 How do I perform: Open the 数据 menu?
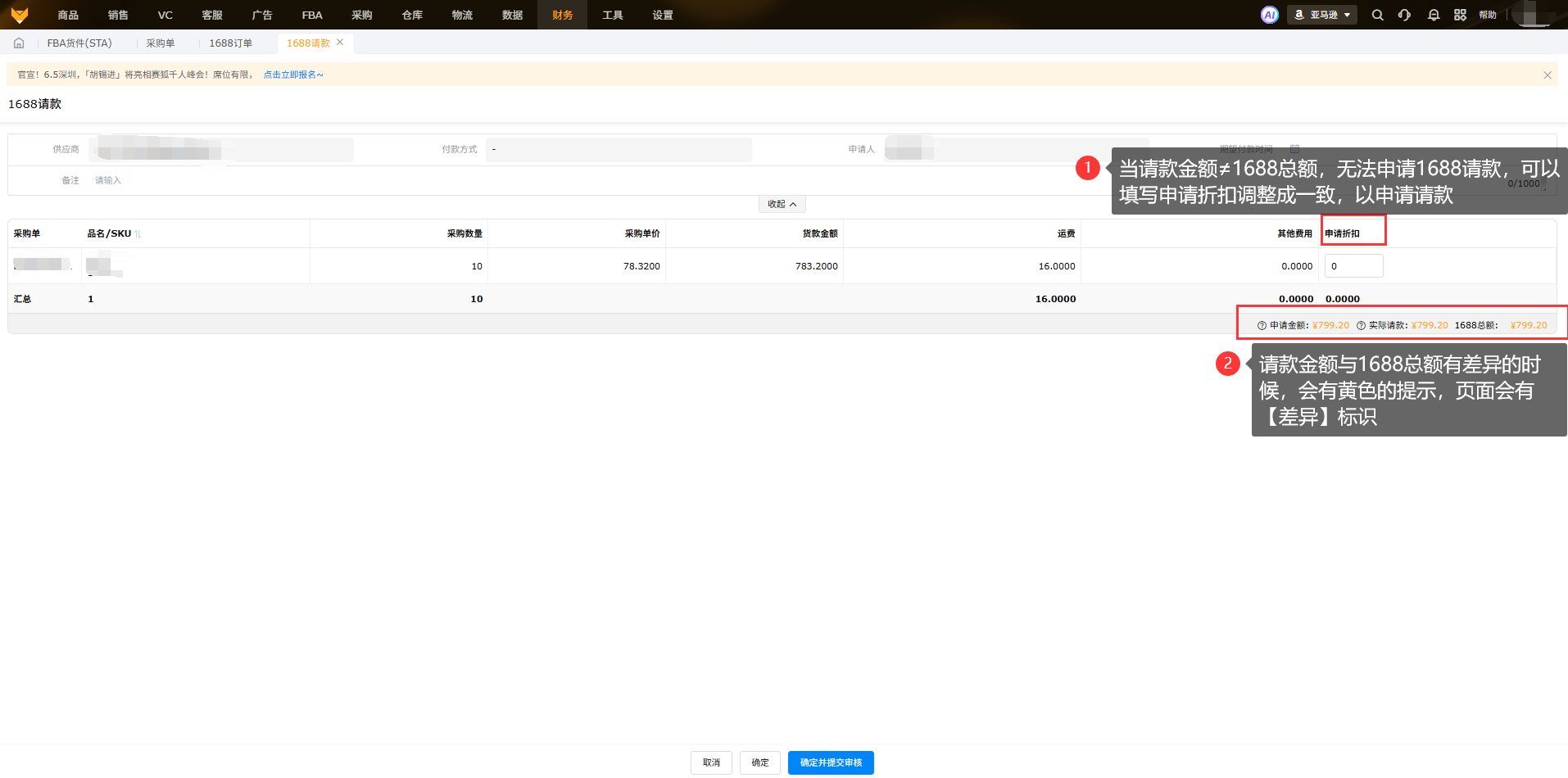(x=512, y=15)
